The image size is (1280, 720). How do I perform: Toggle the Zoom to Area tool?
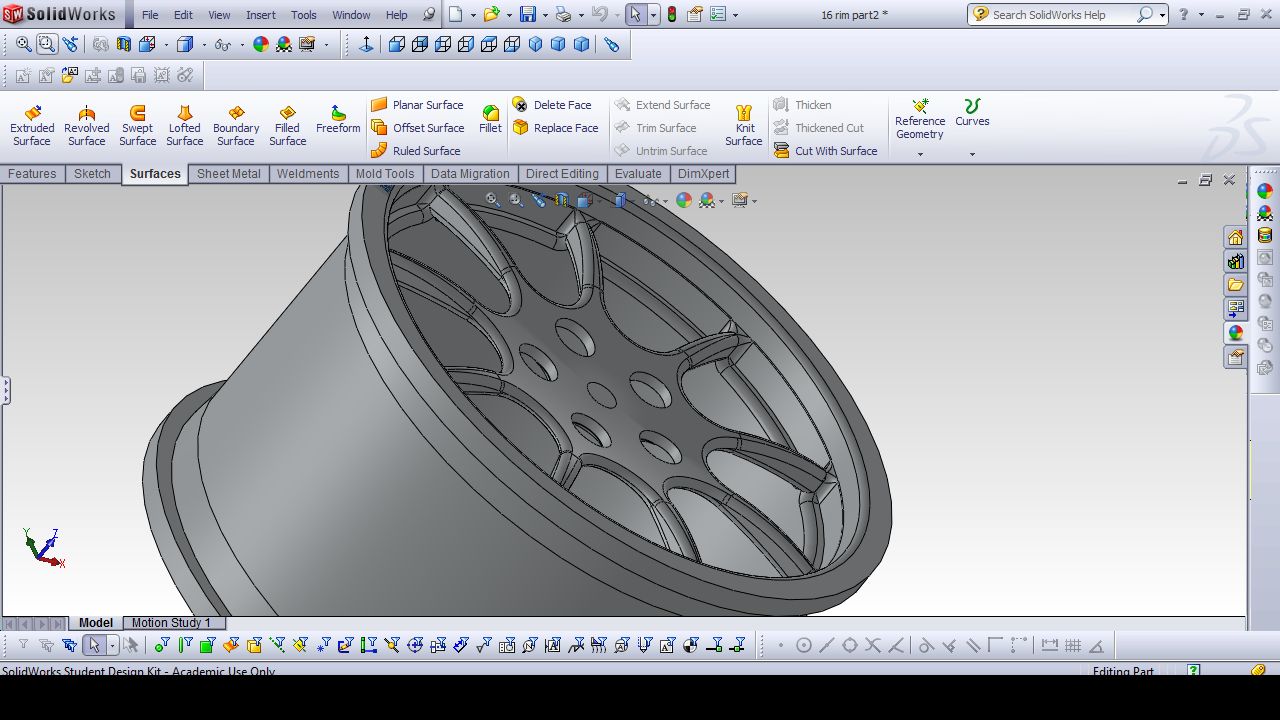point(47,44)
